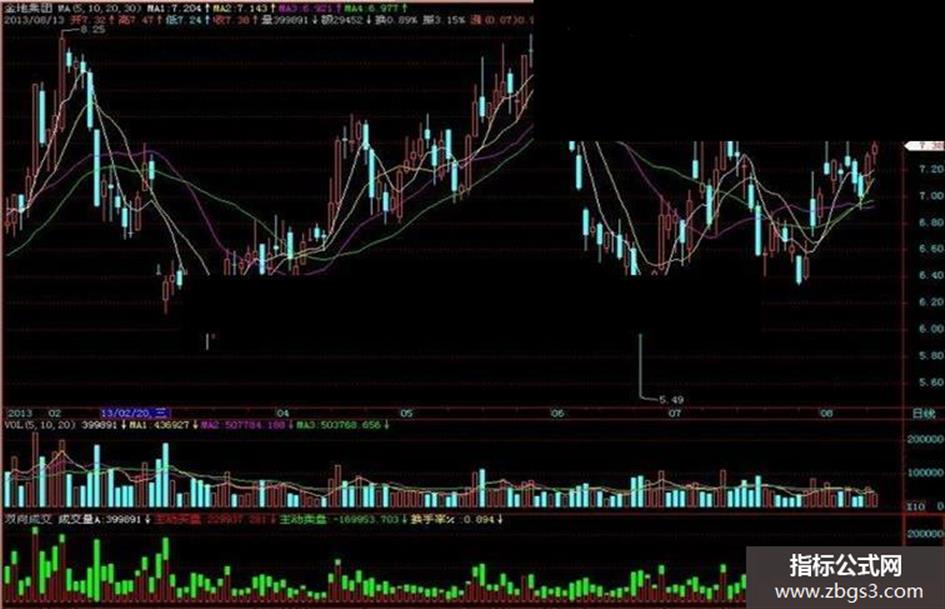945x609 pixels.
Task: Click the 5.49 low price label
Action: pyautogui.click(x=671, y=400)
